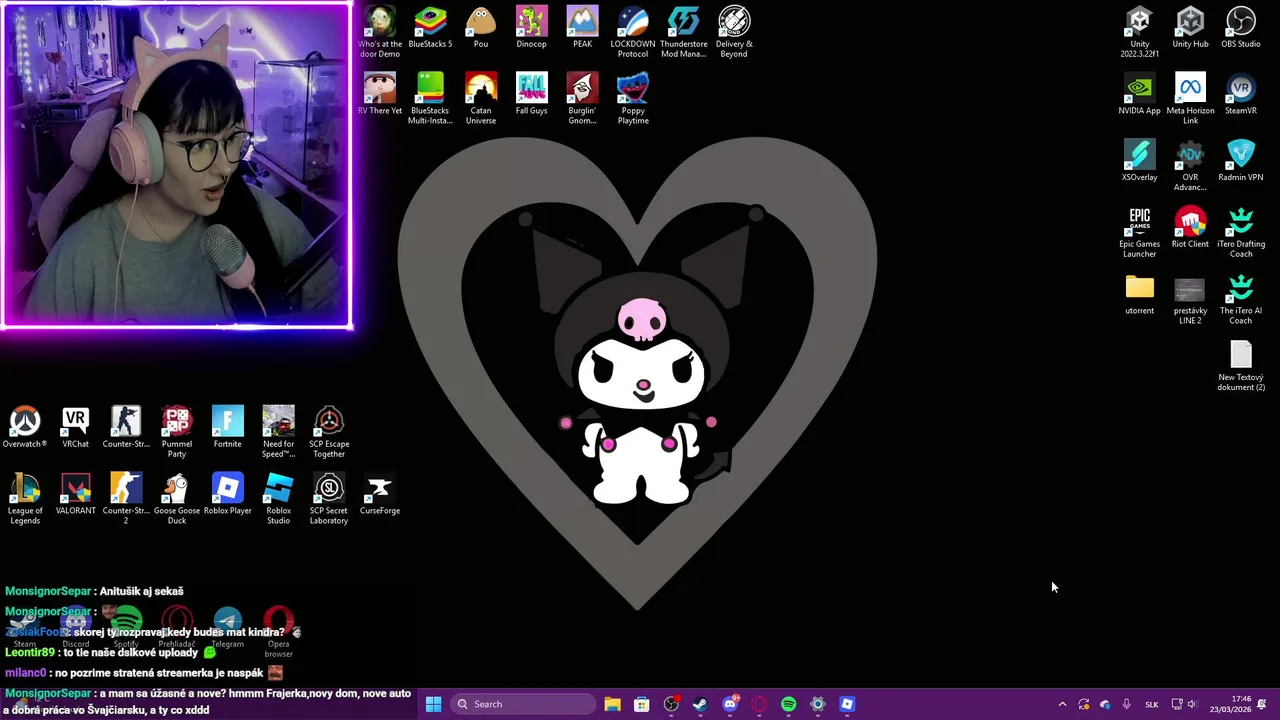This screenshot has height=720, width=1280.
Task: Launch Roblox Player shortcut
Action: tap(227, 494)
